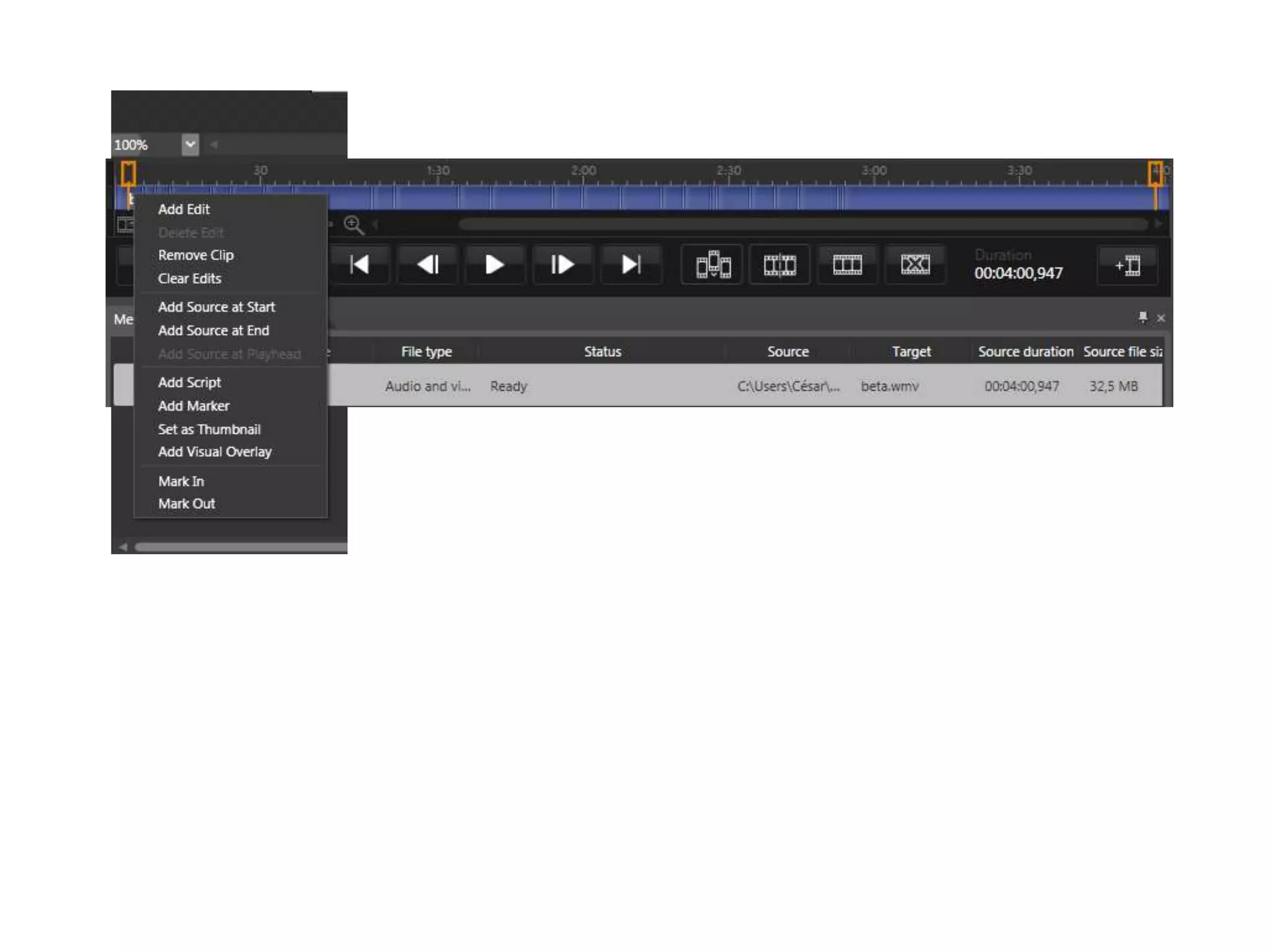Screen dimensions: 1270x952
Task: Select Remove Clip menu entry
Action: click(195, 255)
